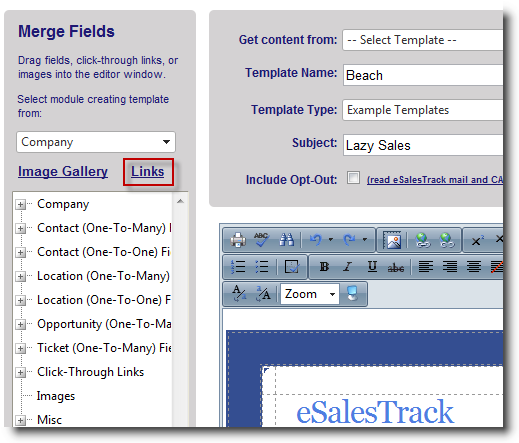Viewport: 519px width, 443px height.
Task: Toggle Italic text formatting
Action: 348,267
